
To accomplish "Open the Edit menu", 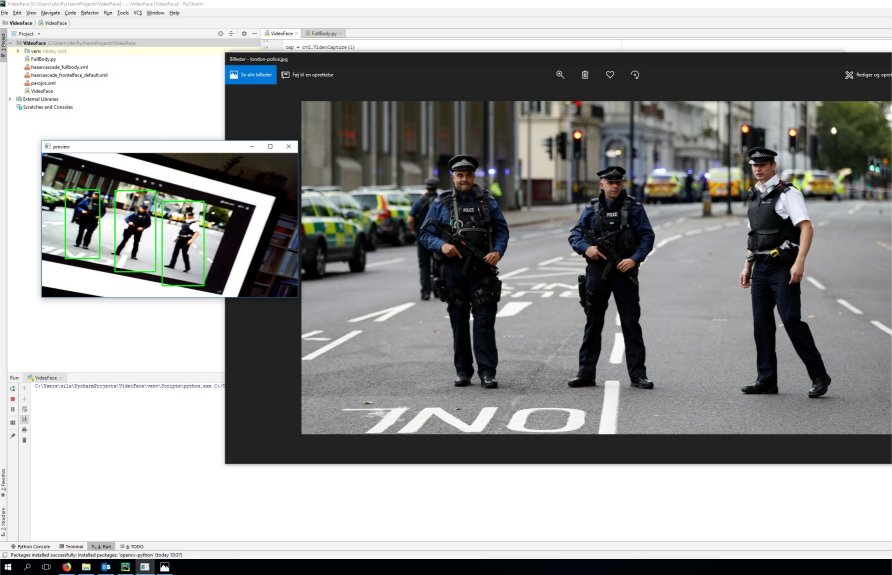I will (17, 13).
